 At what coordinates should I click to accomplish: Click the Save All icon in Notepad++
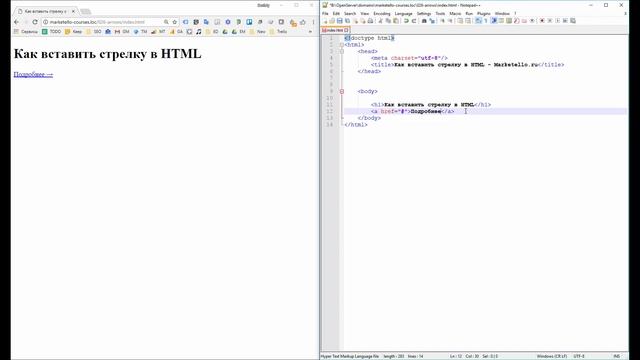click(x=347, y=21)
